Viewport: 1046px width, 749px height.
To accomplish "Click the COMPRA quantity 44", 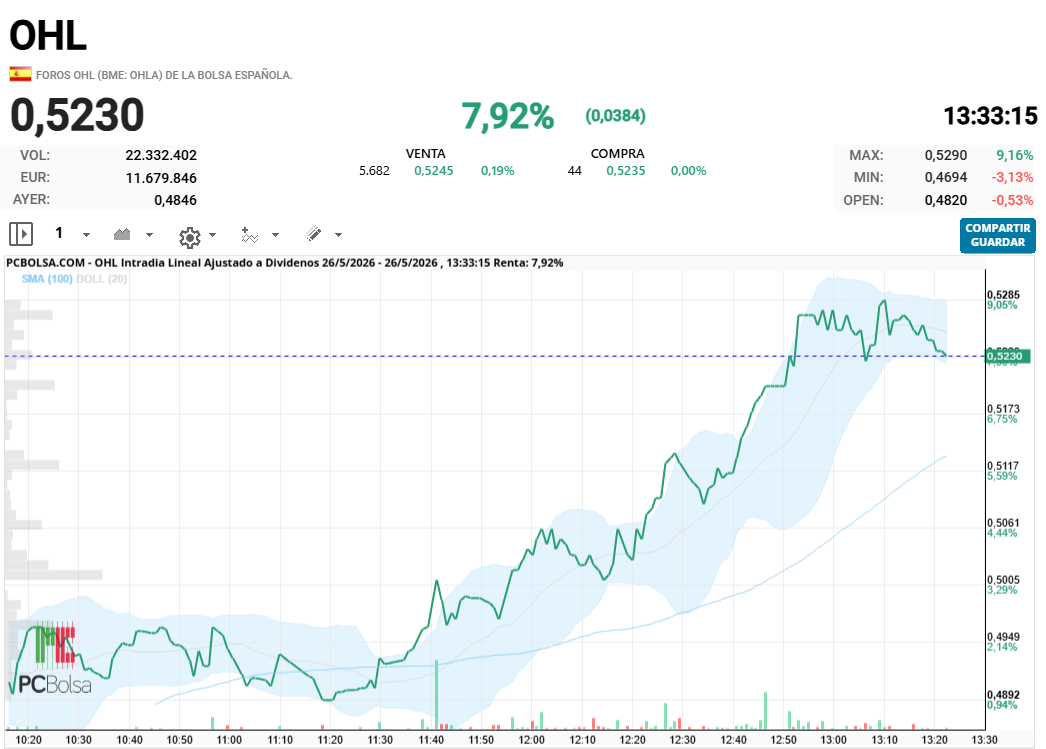I will (575, 171).
